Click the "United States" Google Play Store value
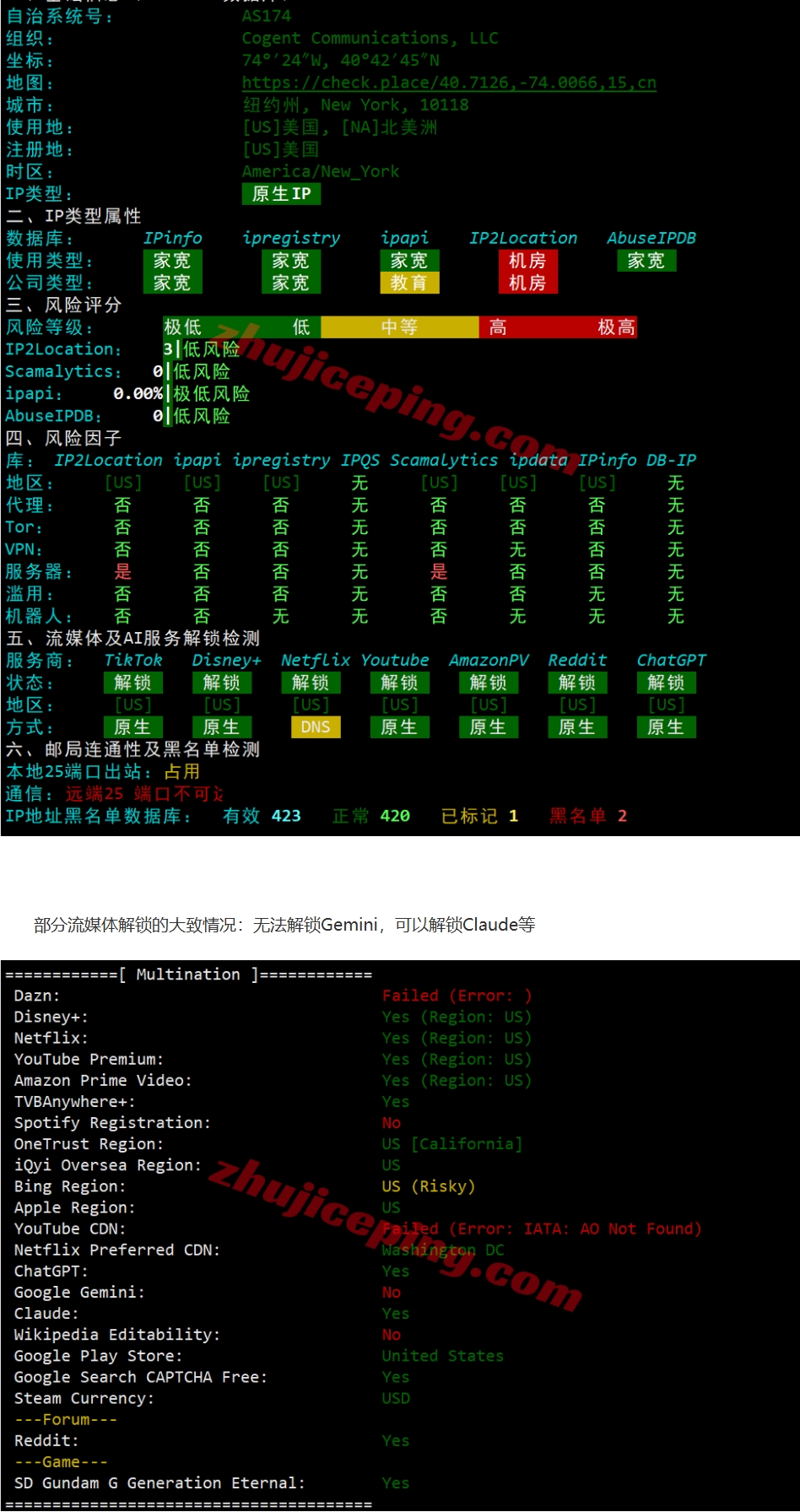Image resolution: width=800 pixels, height=1512 pixels. 442,1356
